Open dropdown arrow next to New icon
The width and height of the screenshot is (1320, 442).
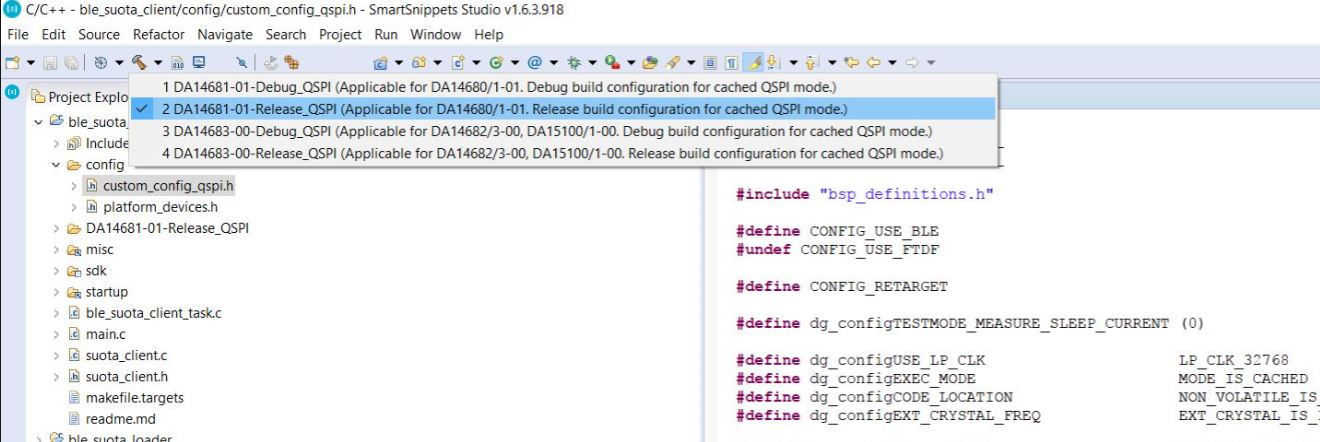[31, 62]
